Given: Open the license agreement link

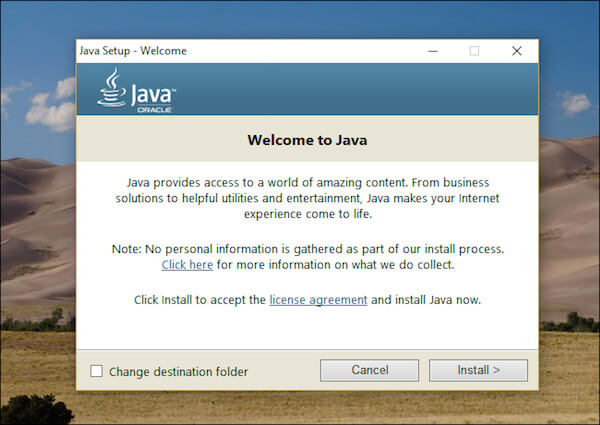Looking at the screenshot, I should [x=318, y=300].
